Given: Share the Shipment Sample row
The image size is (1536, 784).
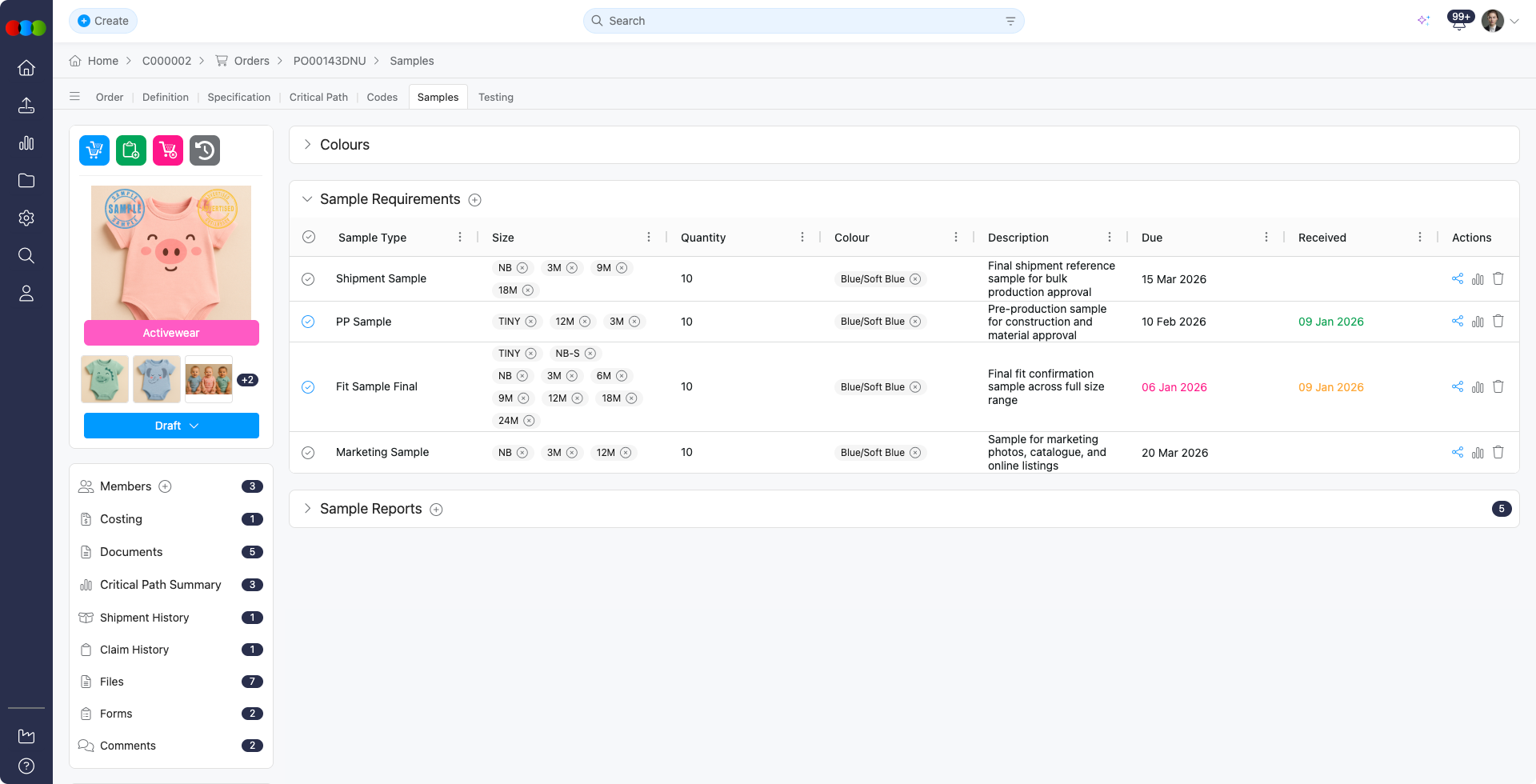Looking at the screenshot, I should click(x=1456, y=278).
